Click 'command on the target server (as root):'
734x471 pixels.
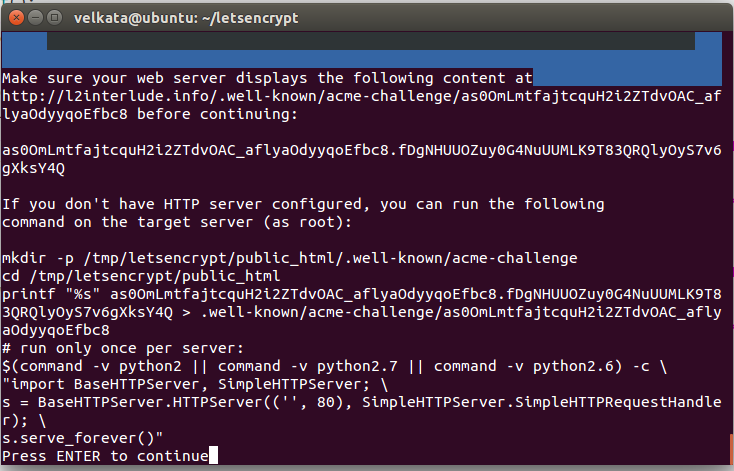pyautogui.click(x=177, y=222)
